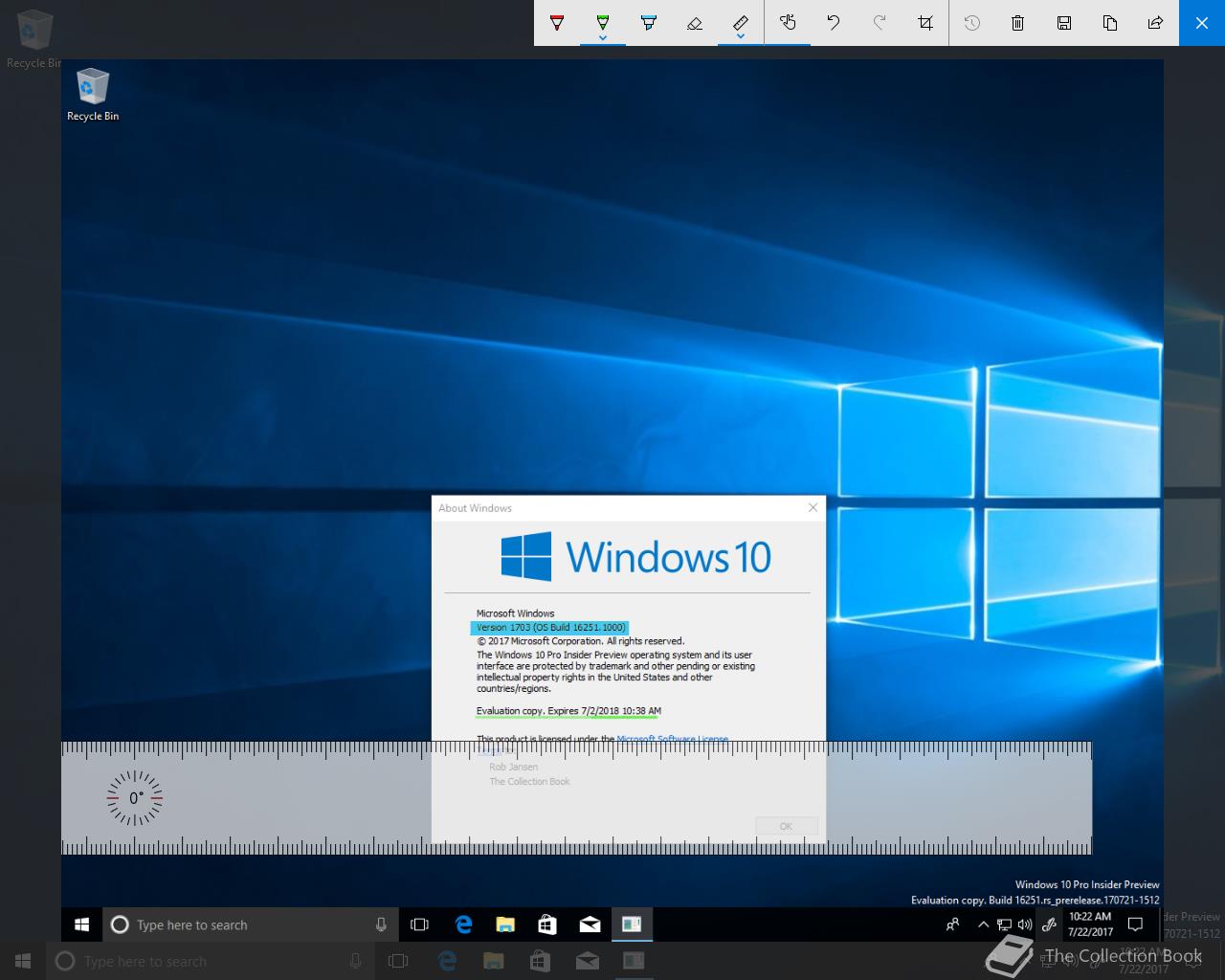The width and height of the screenshot is (1225, 980).
Task: Select the green pencil tool
Action: [603, 21]
